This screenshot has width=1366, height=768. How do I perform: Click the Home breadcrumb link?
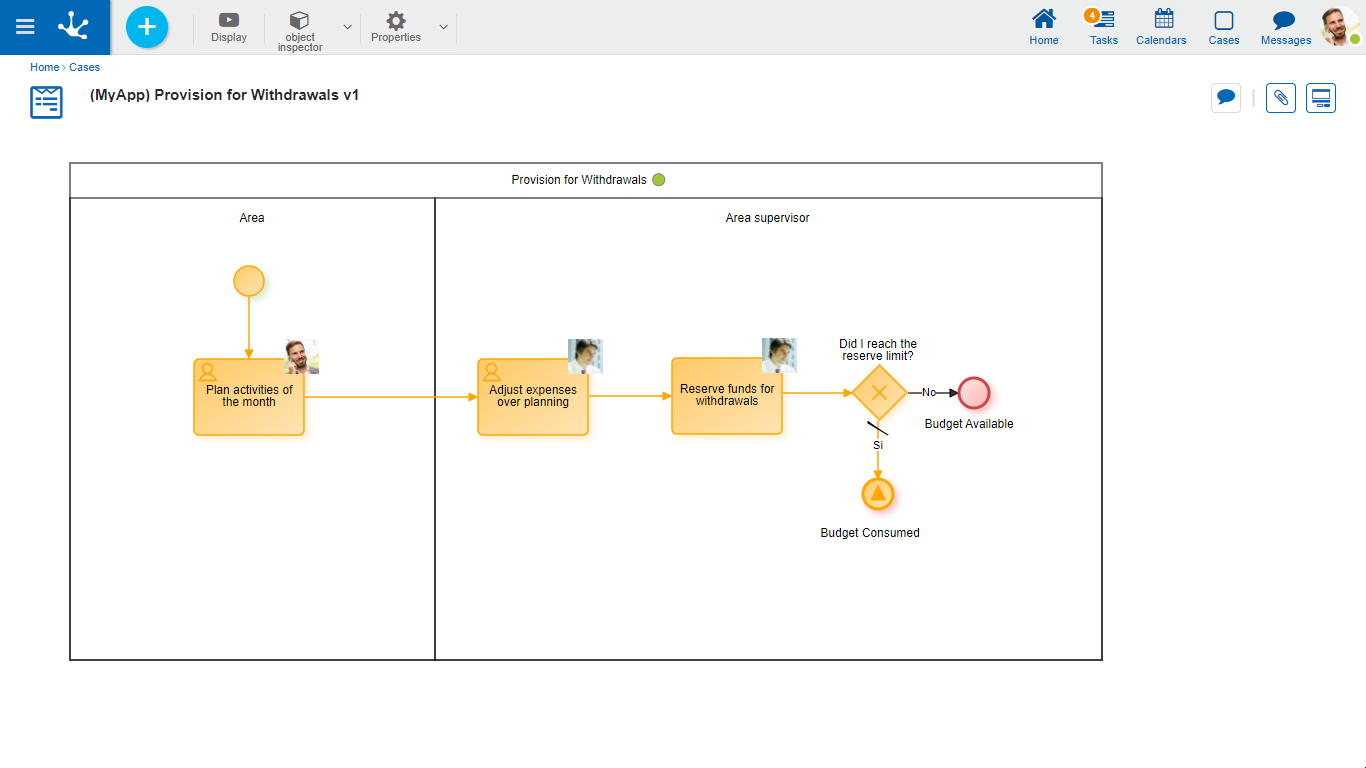pos(44,67)
